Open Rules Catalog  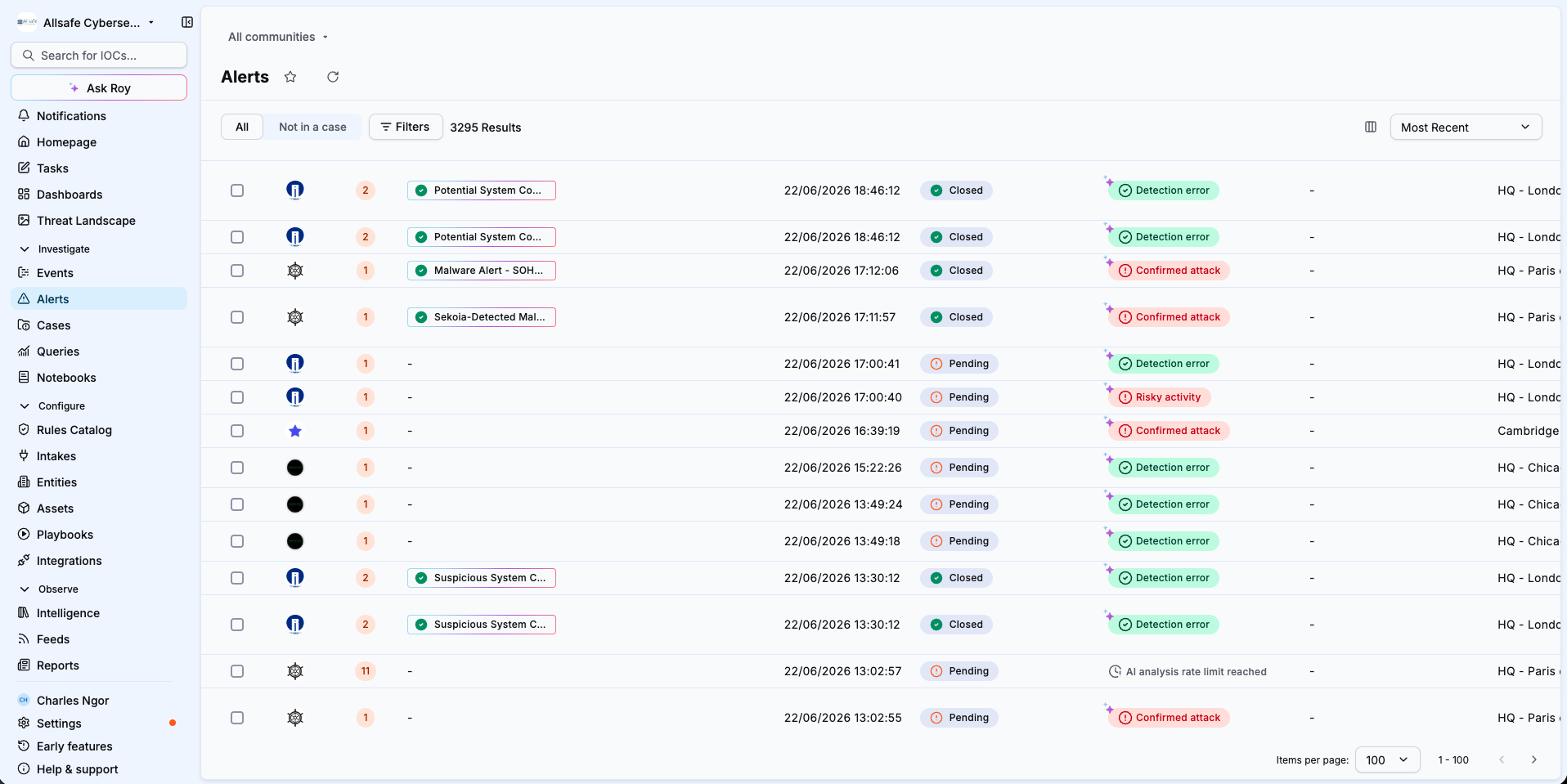98,430
